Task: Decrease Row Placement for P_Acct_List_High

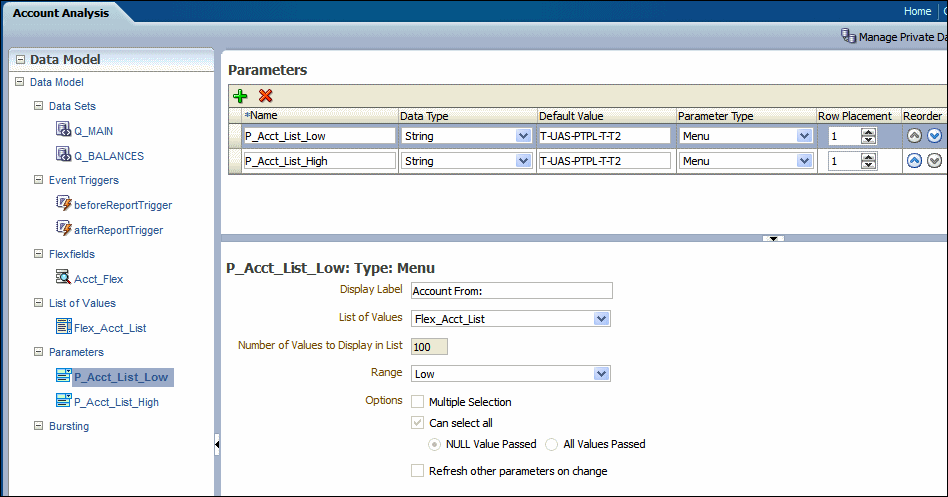Action: click(869, 164)
